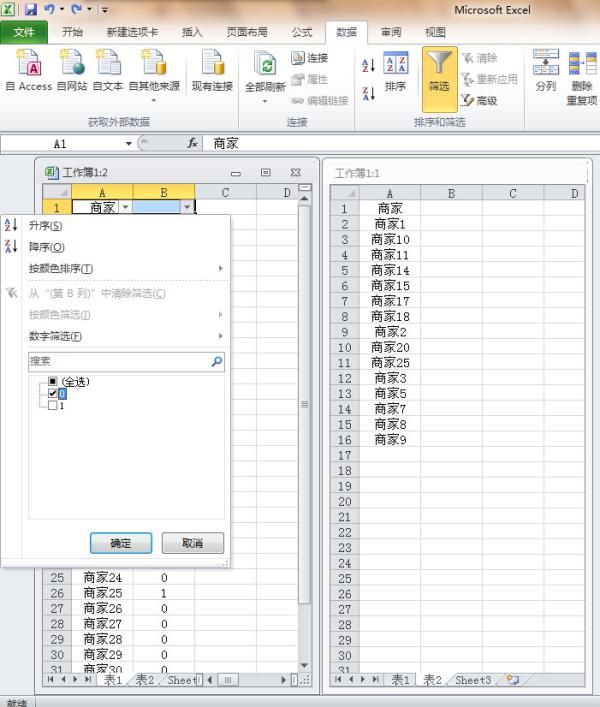
Task: Click the OK (确定) button
Action: coord(121,543)
